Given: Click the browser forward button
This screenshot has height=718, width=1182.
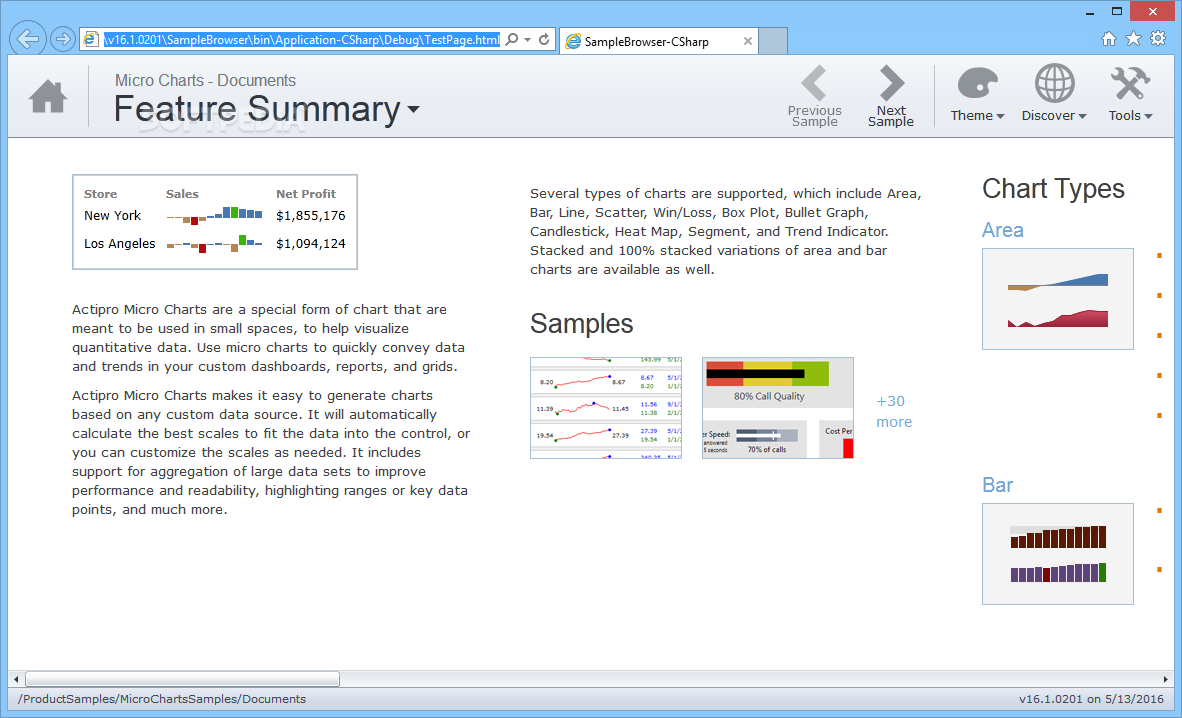Looking at the screenshot, I should coord(63,39).
